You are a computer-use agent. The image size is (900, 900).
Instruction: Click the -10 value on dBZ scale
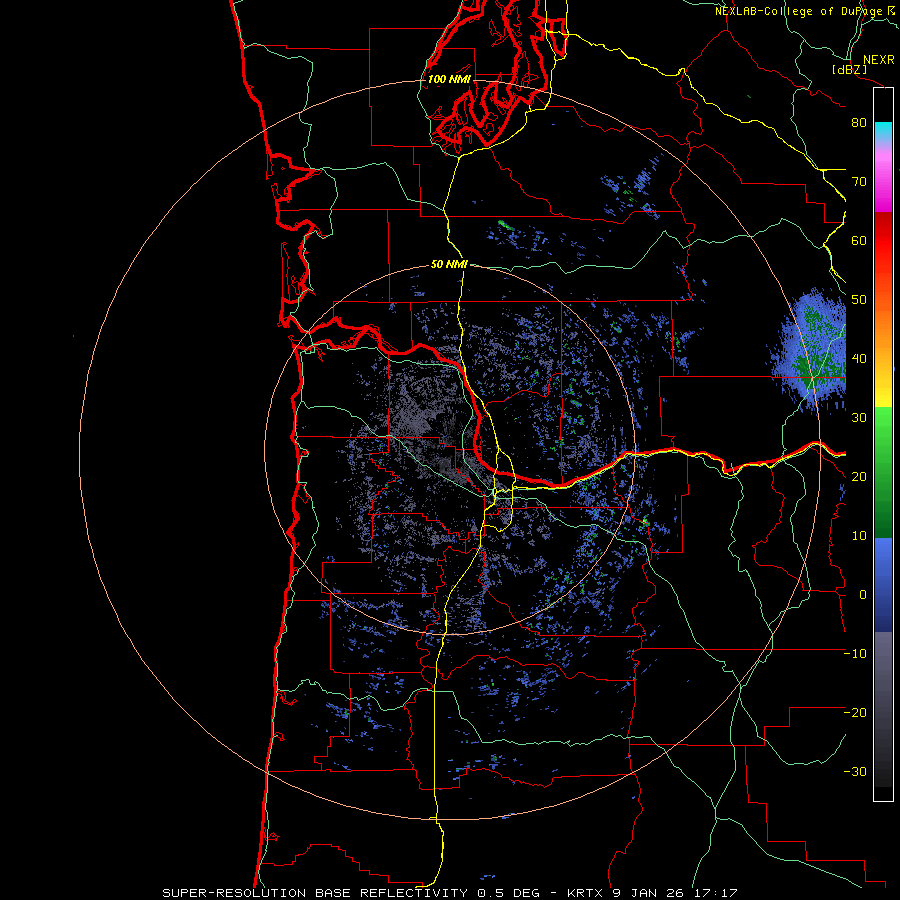click(x=856, y=654)
